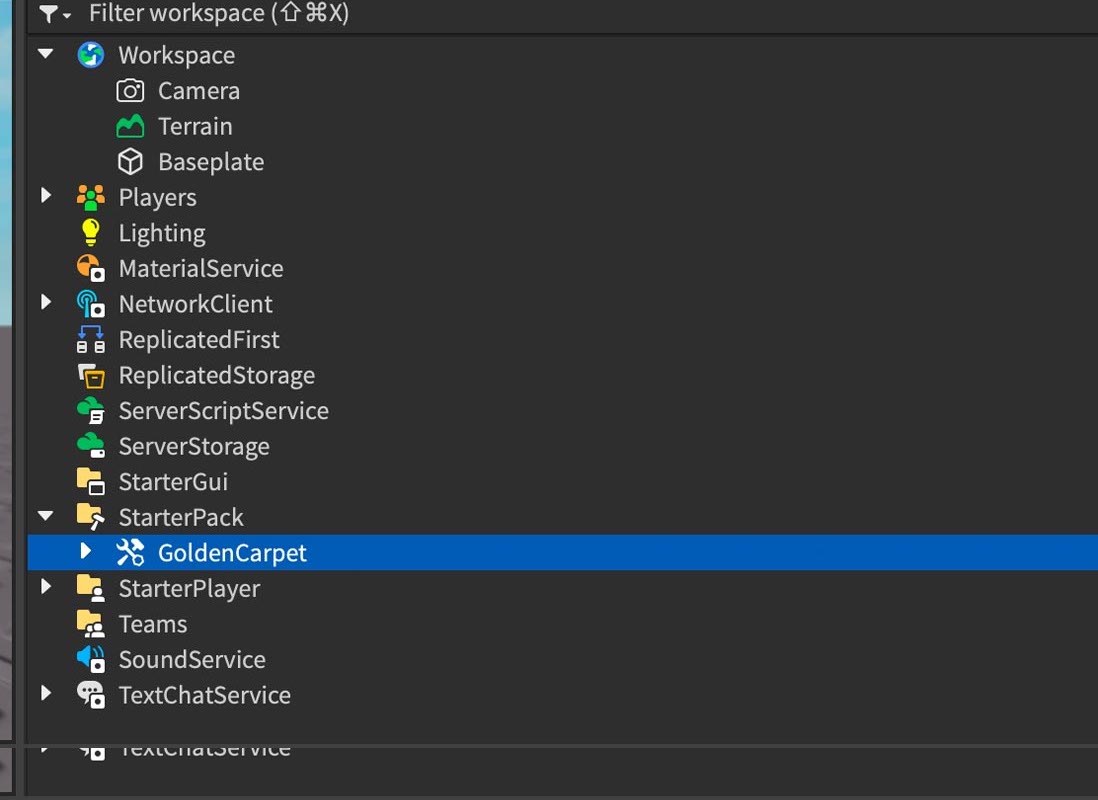Select the Teams service item

tap(153, 624)
